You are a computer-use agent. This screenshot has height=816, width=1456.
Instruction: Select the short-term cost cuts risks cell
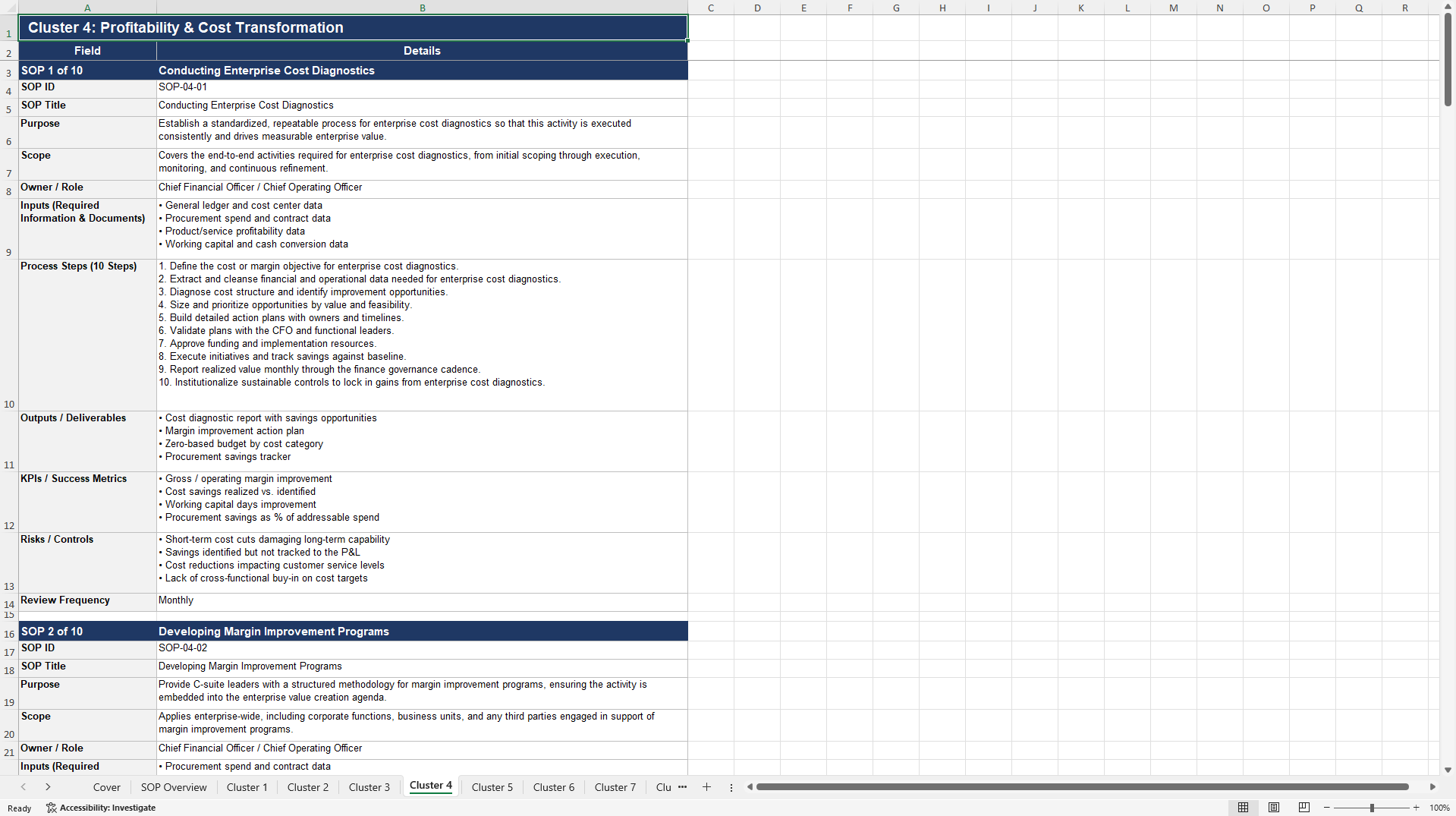(422, 562)
